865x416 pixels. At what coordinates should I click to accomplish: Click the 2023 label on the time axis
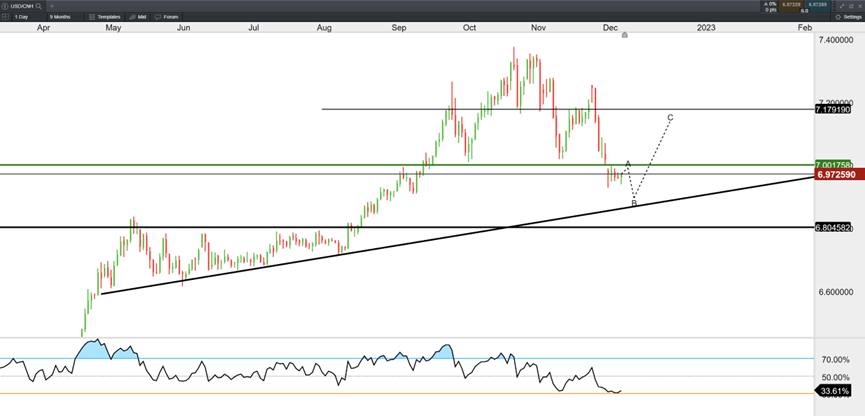(706, 28)
